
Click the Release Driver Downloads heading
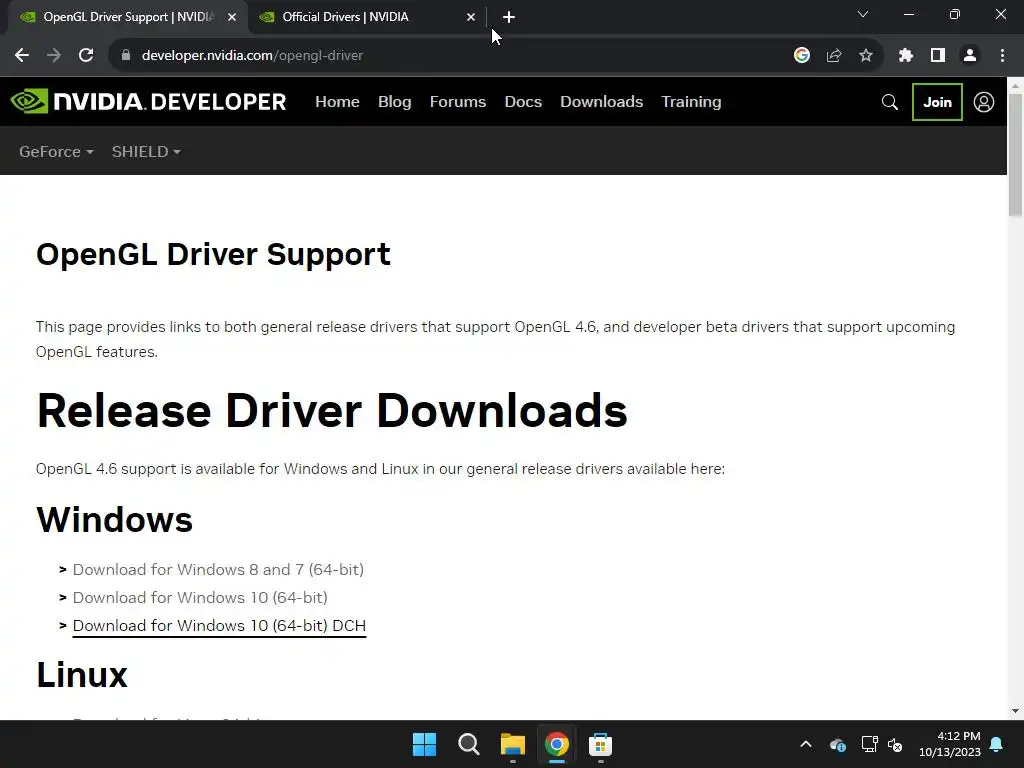[332, 411]
